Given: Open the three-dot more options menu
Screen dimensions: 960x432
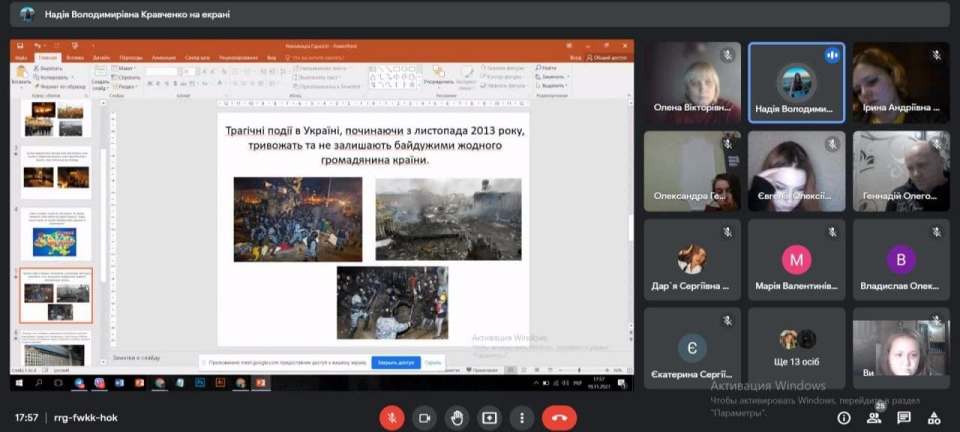Looking at the screenshot, I should click(521, 417).
